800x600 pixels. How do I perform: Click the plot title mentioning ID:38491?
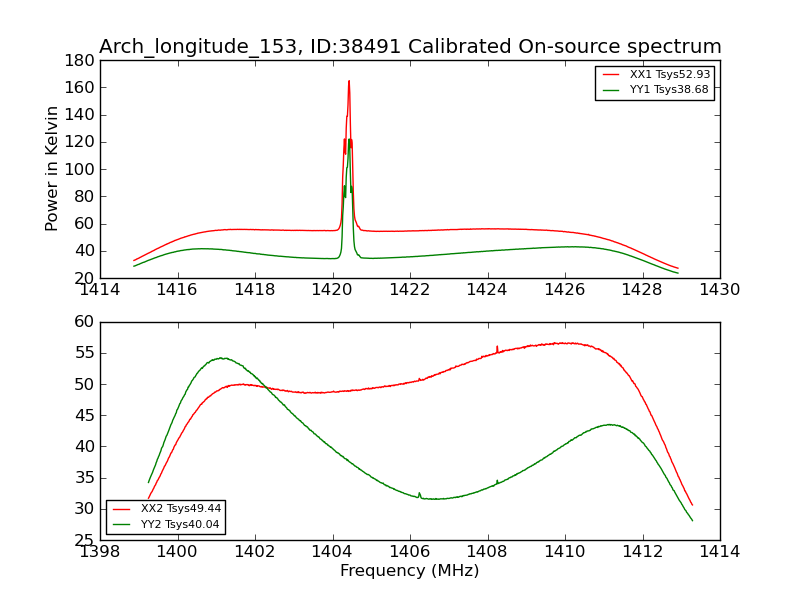tap(410, 46)
